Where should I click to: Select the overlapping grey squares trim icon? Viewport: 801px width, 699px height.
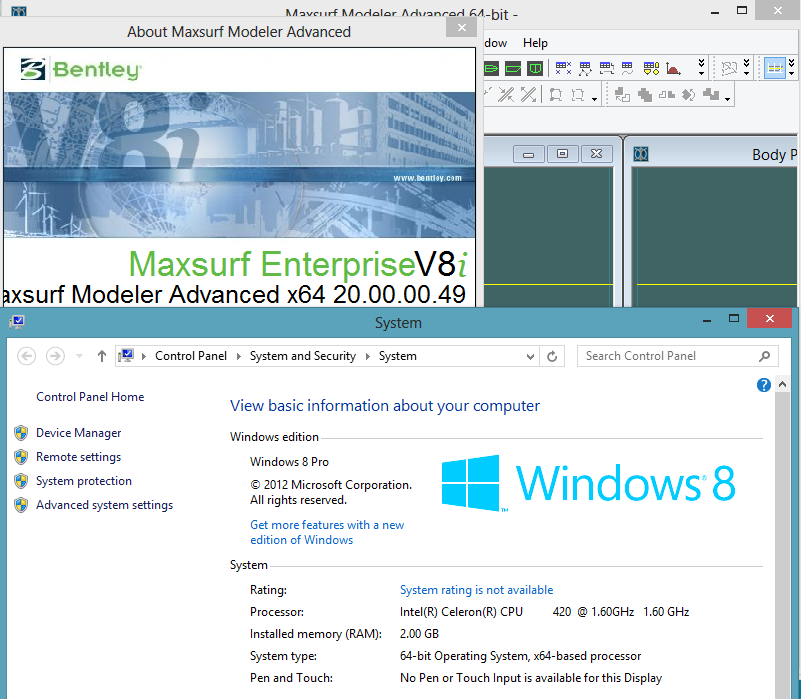tap(645, 95)
